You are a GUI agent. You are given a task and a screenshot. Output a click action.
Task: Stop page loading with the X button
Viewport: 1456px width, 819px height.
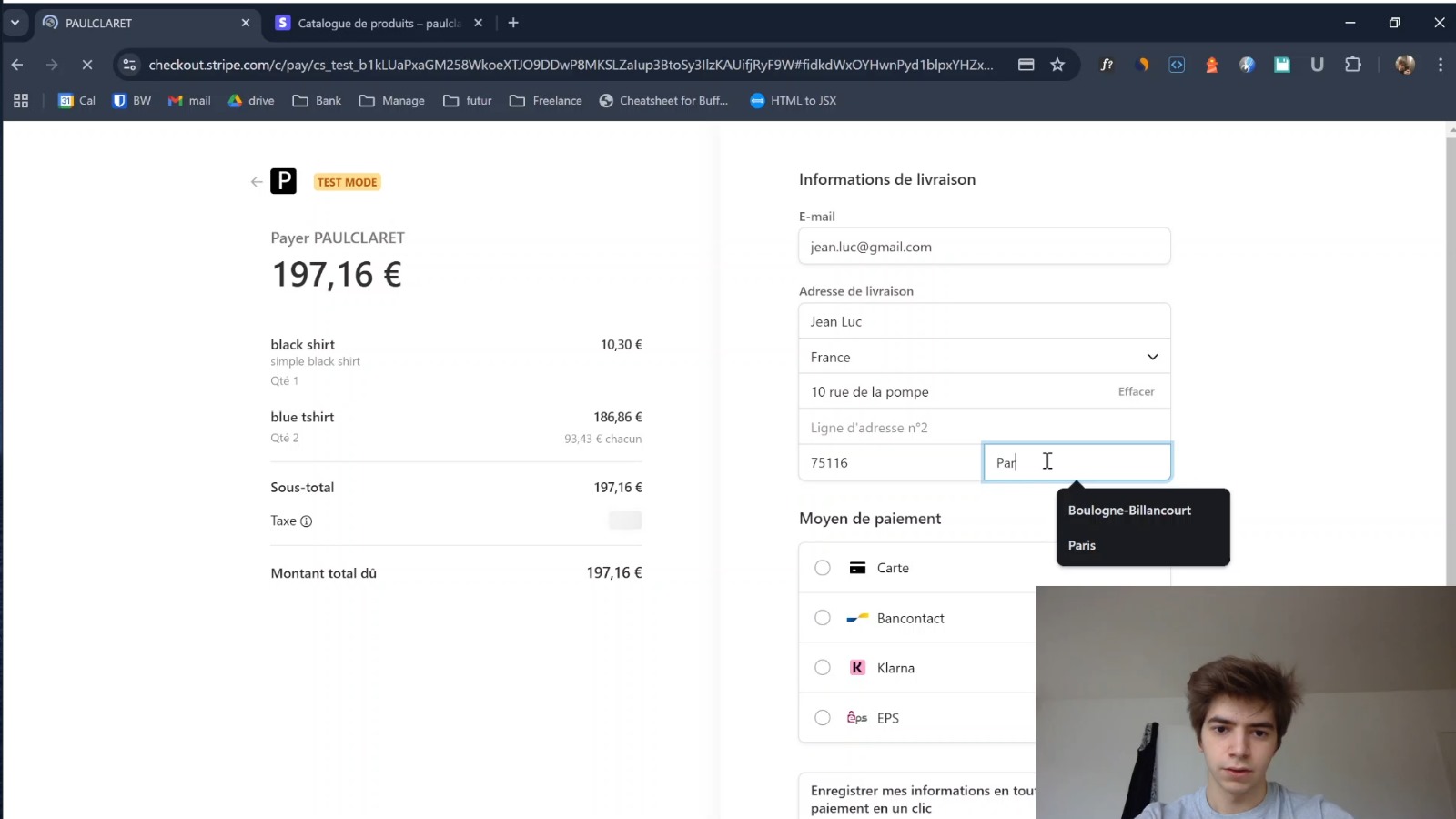click(87, 65)
